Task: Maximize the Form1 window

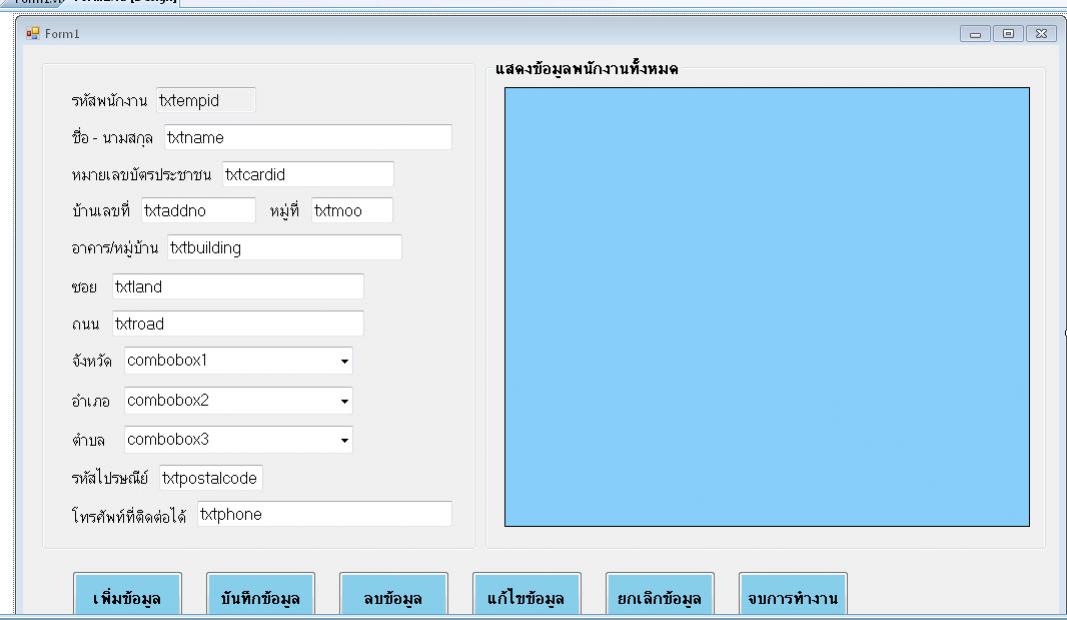Action: pyautogui.click(x=1008, y=33)
